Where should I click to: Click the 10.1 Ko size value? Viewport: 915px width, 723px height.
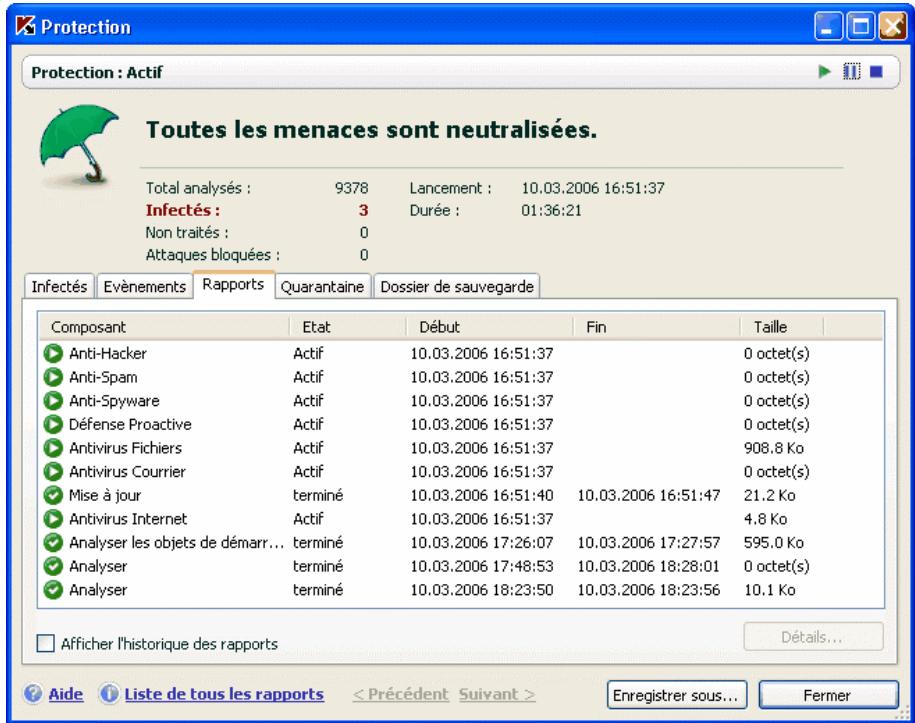point(770,590)
